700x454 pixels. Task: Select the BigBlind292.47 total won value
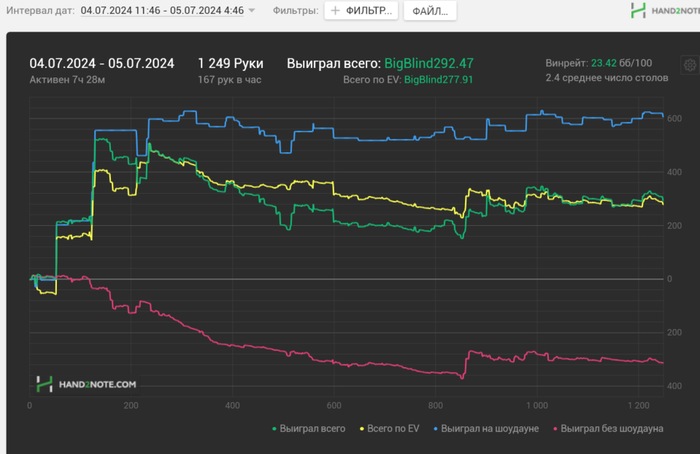point(429,63)
